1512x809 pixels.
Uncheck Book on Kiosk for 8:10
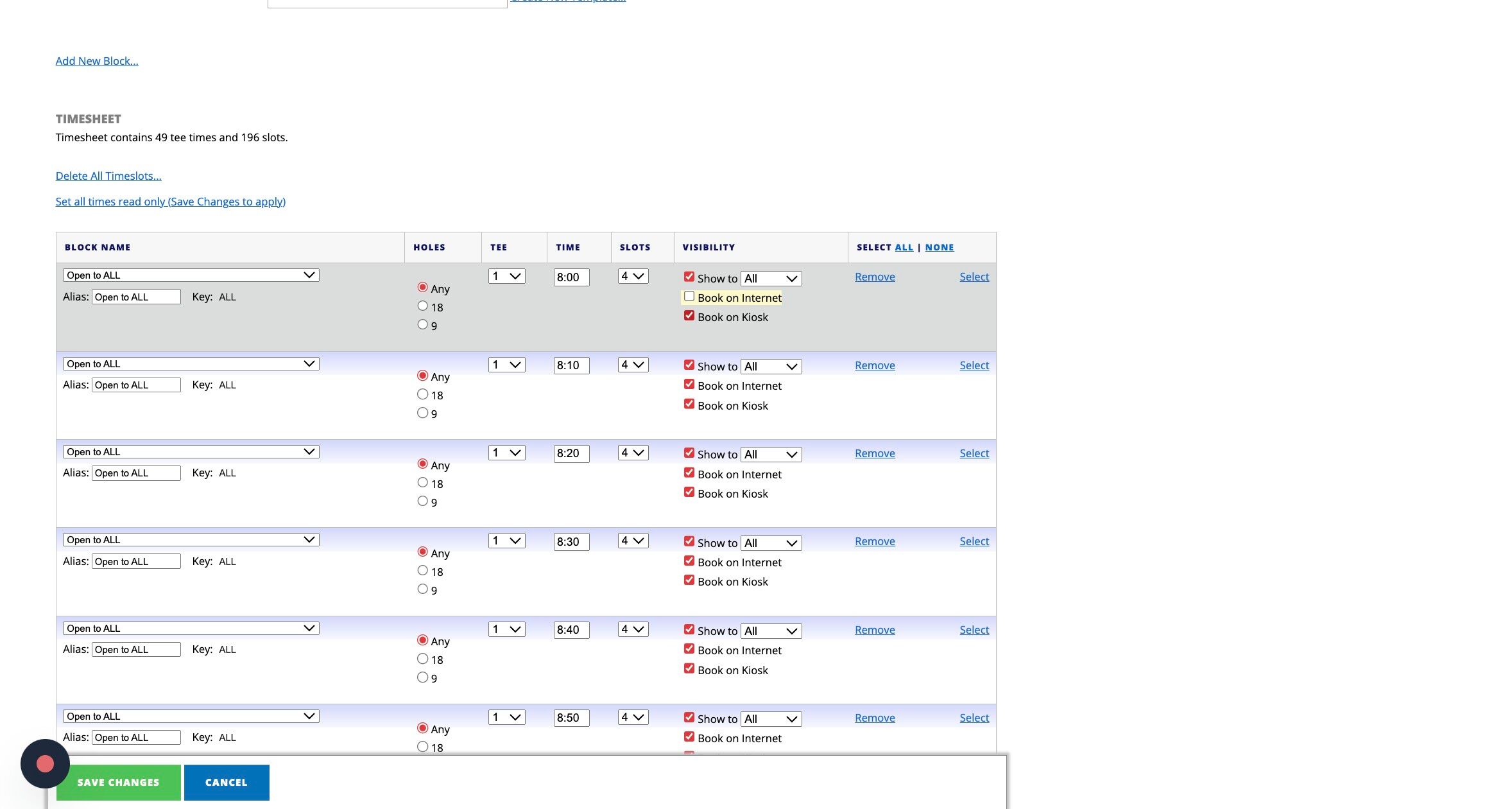point(689,404)
